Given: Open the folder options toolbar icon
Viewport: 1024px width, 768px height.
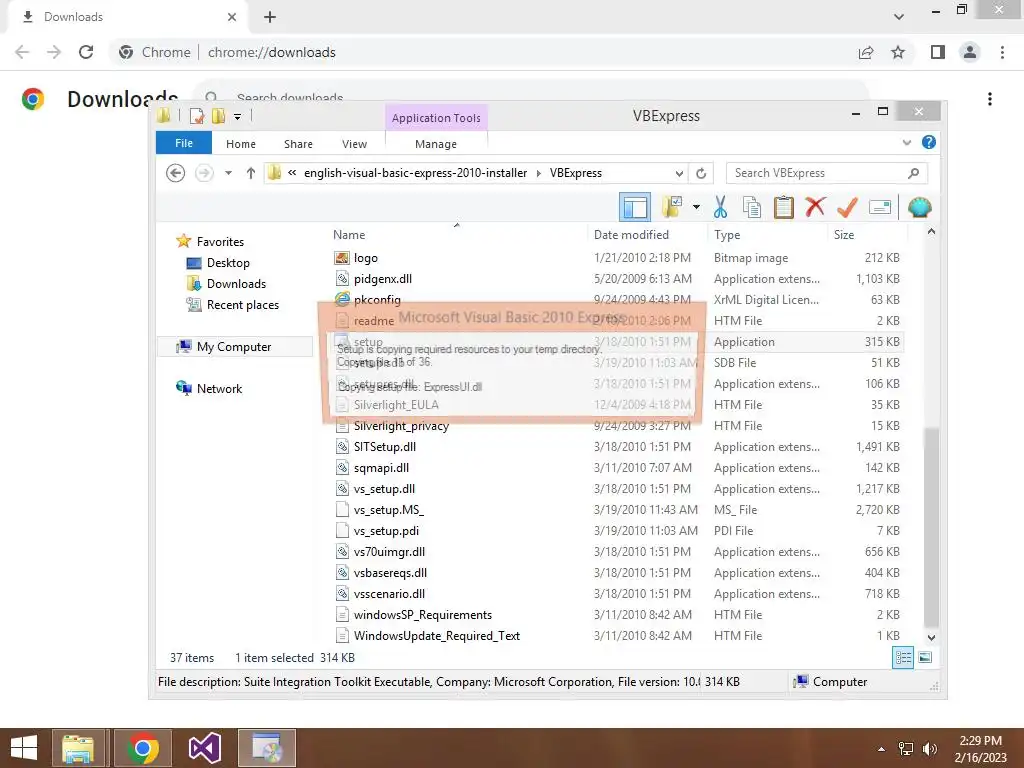Looking at the screenshot, I should (672, 208).
